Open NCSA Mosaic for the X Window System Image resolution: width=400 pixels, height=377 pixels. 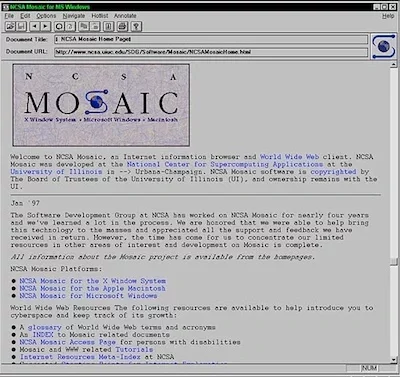click(x=92, y=281)
